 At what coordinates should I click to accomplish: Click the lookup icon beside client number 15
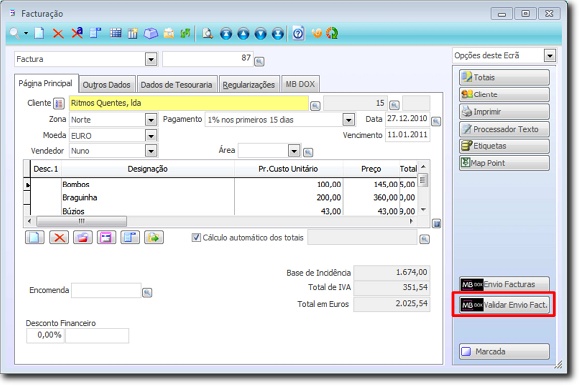point(394,105)
